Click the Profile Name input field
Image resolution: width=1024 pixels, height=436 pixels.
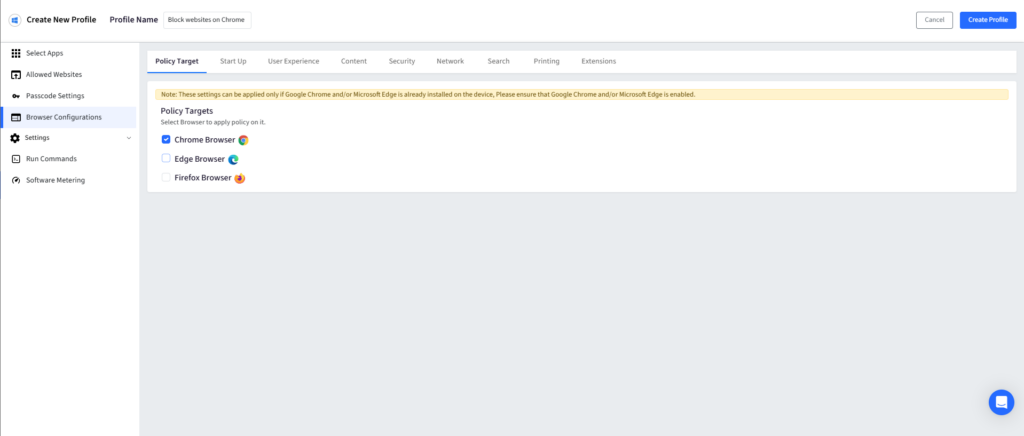pos(207,20)
